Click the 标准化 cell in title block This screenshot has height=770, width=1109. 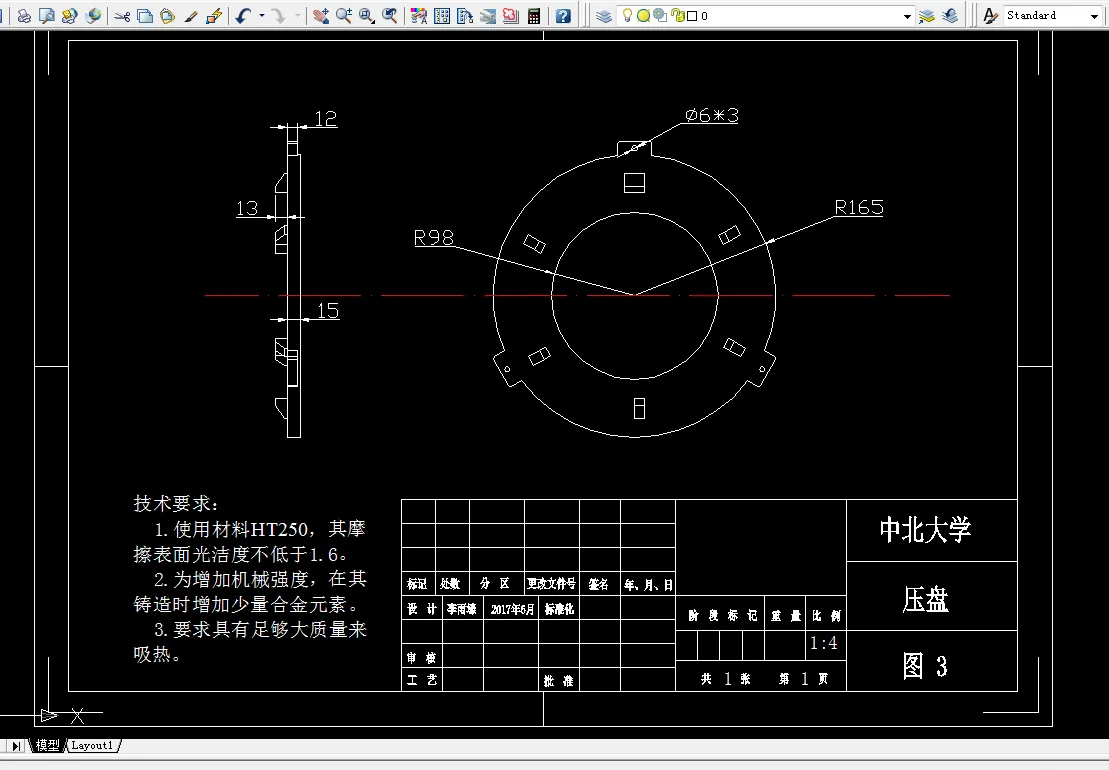point(559,609)
